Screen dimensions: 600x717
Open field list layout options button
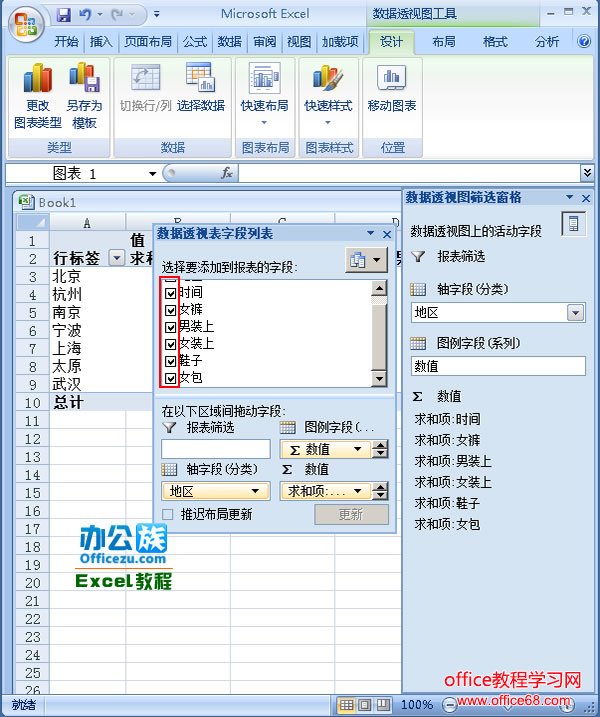click(366, 260)
